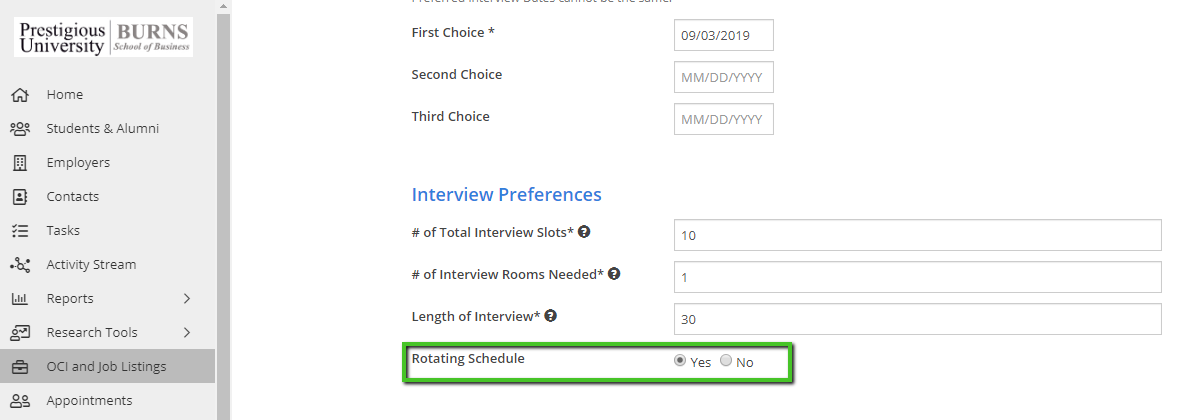Select No for Rotating Schedule

[726, 361]
